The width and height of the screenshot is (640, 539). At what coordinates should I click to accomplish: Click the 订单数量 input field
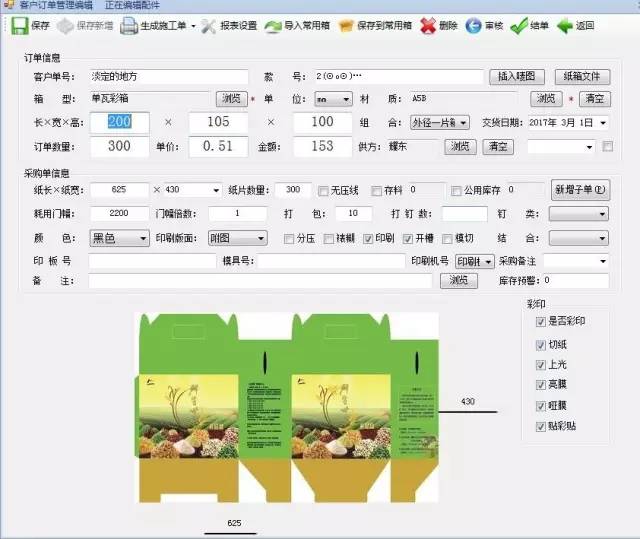coord(119,146)
